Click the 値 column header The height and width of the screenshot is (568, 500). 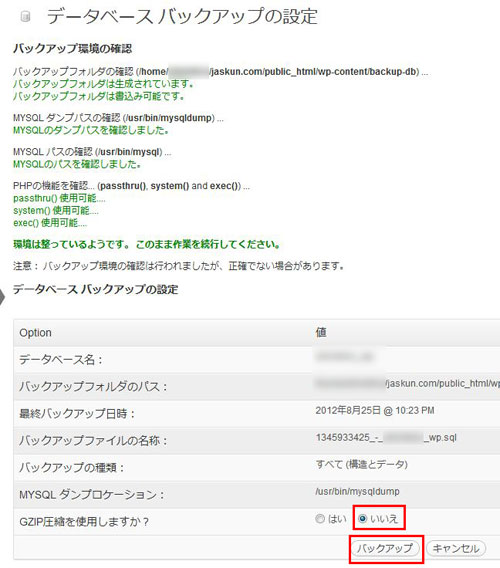coord(321,332)
